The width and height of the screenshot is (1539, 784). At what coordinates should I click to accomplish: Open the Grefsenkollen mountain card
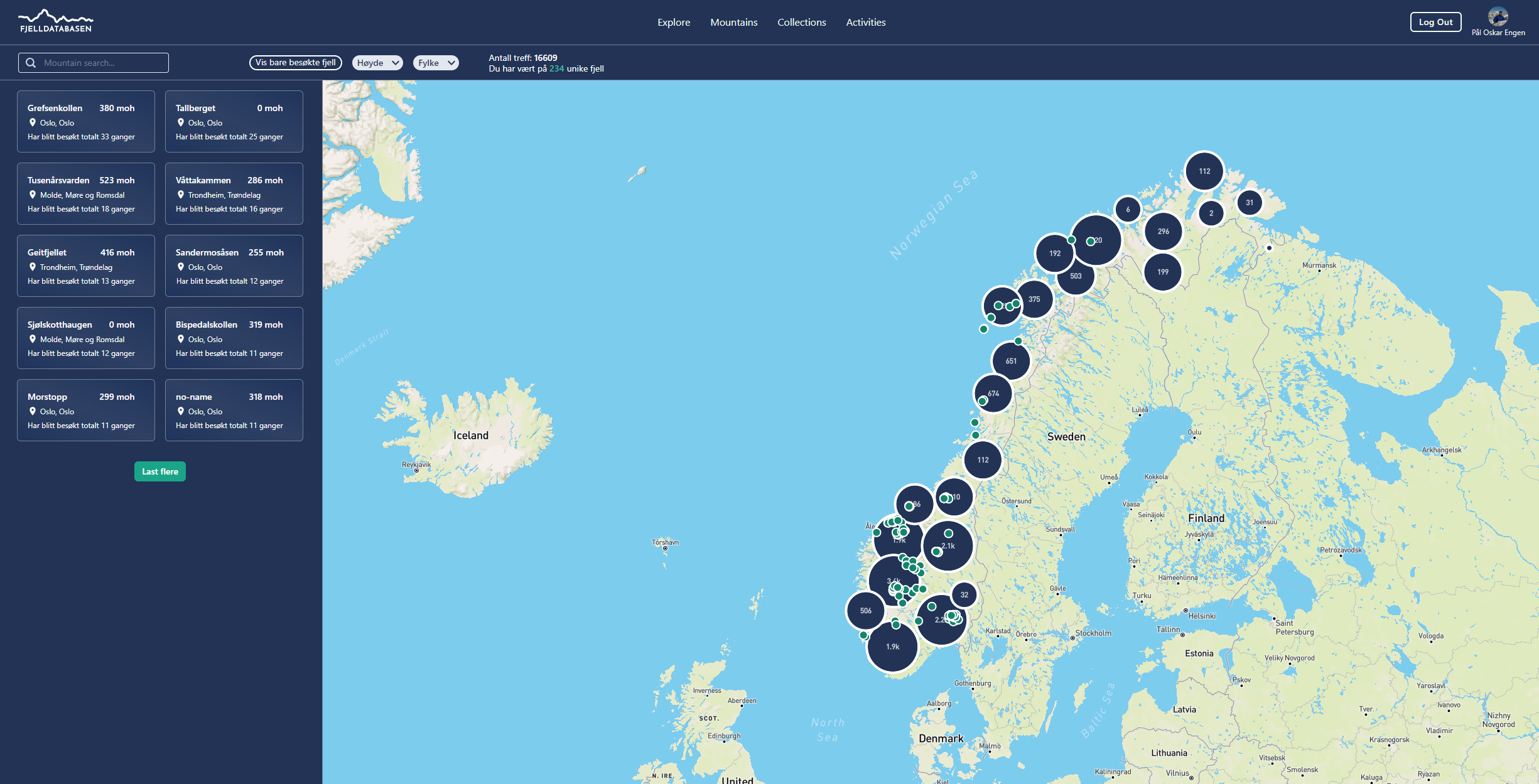86,122
